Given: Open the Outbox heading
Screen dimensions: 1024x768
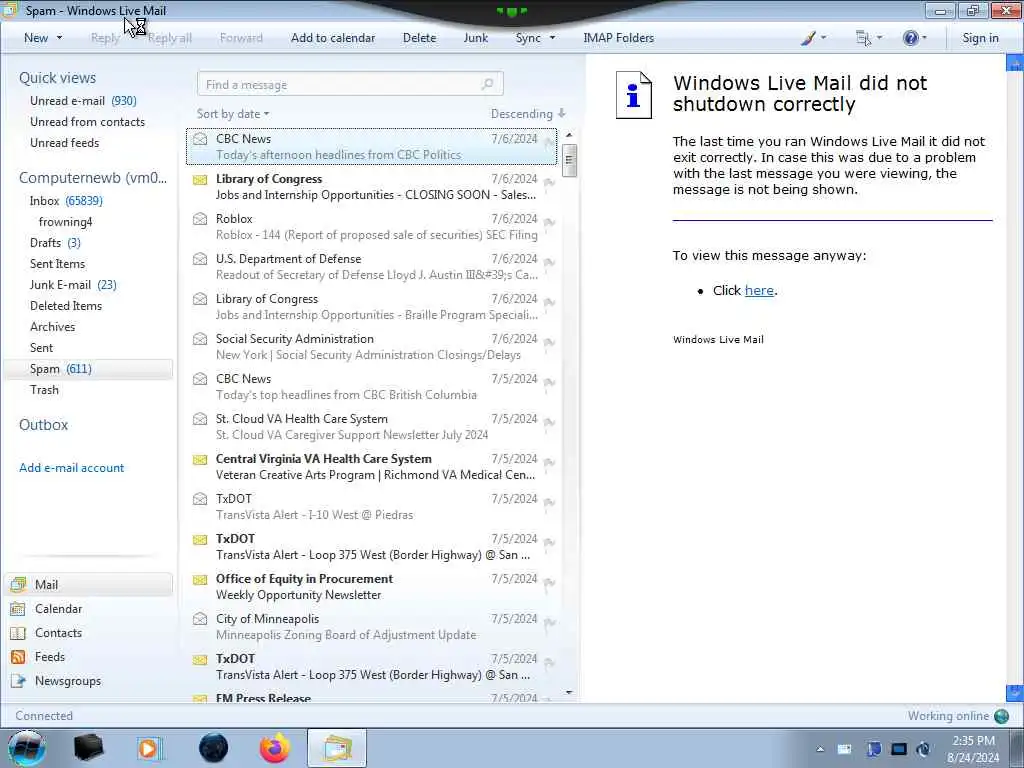Looking at the screenshot, I should click(x=43, y=424).
